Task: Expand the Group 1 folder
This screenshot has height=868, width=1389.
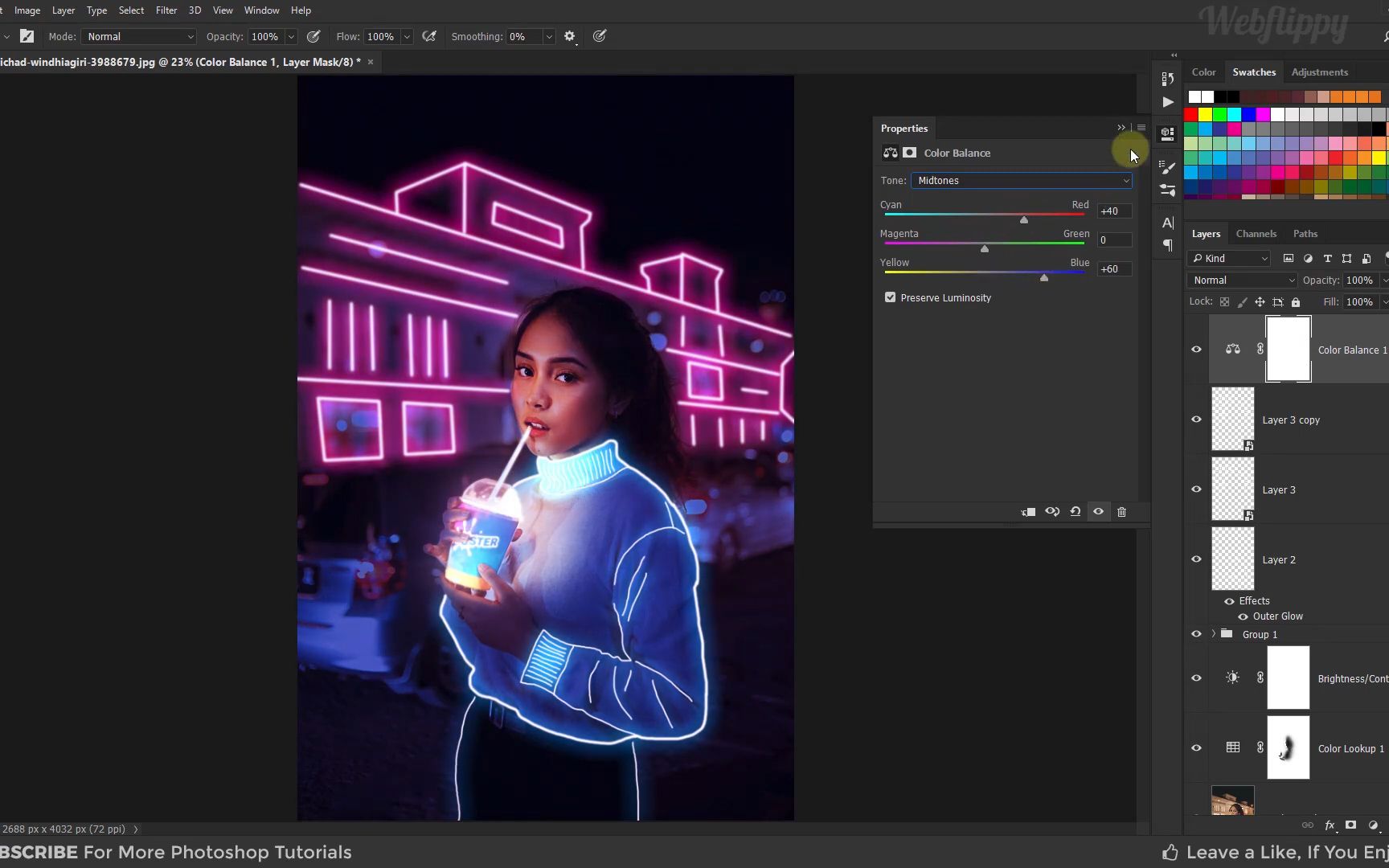Action: coord(1214,633)
